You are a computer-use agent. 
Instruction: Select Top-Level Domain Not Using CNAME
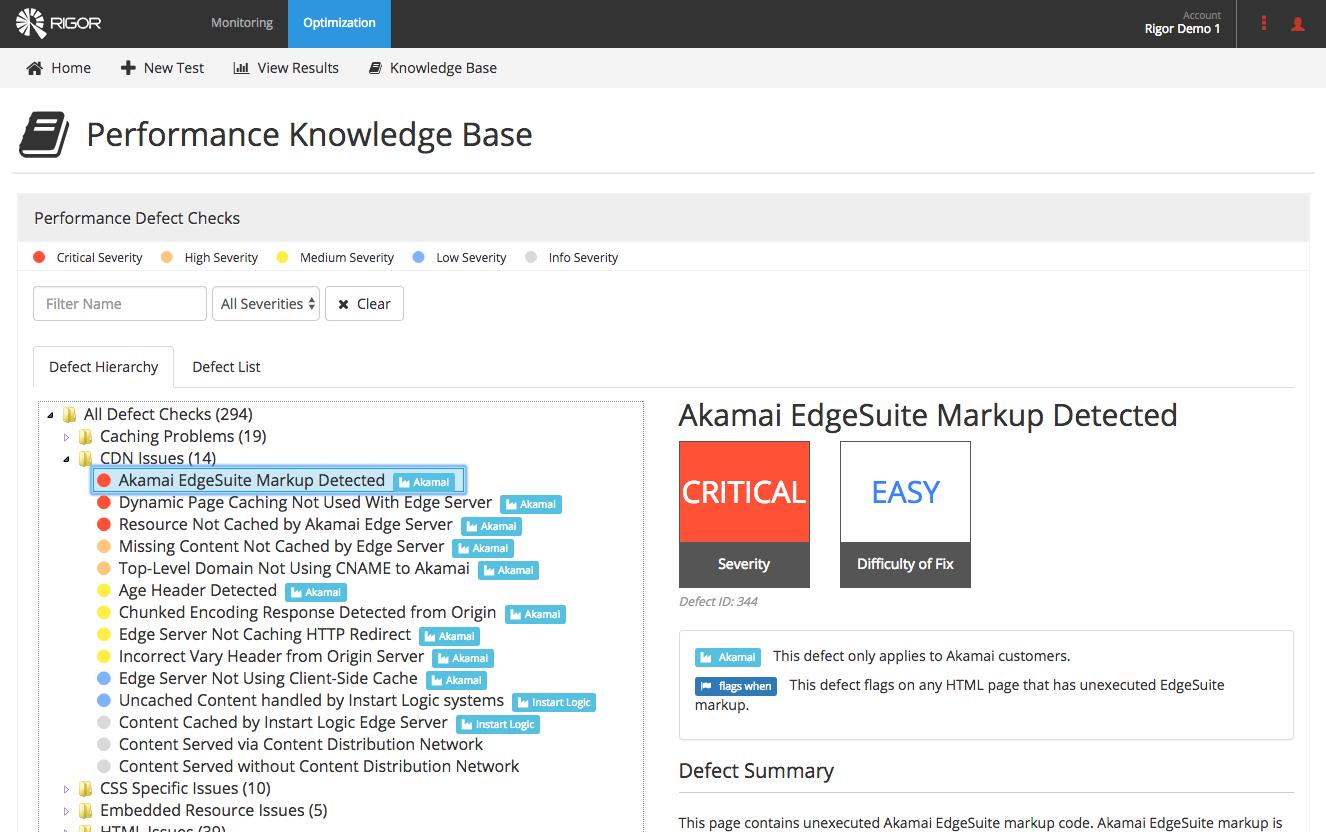coord(294,568)
